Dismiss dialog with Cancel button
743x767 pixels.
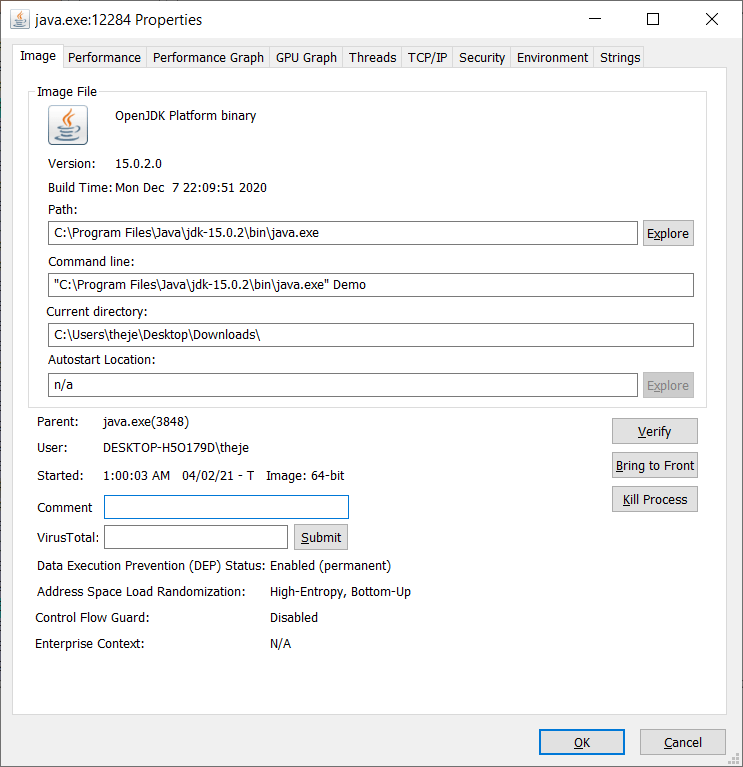pyautogui.click(x=683, y=743)
